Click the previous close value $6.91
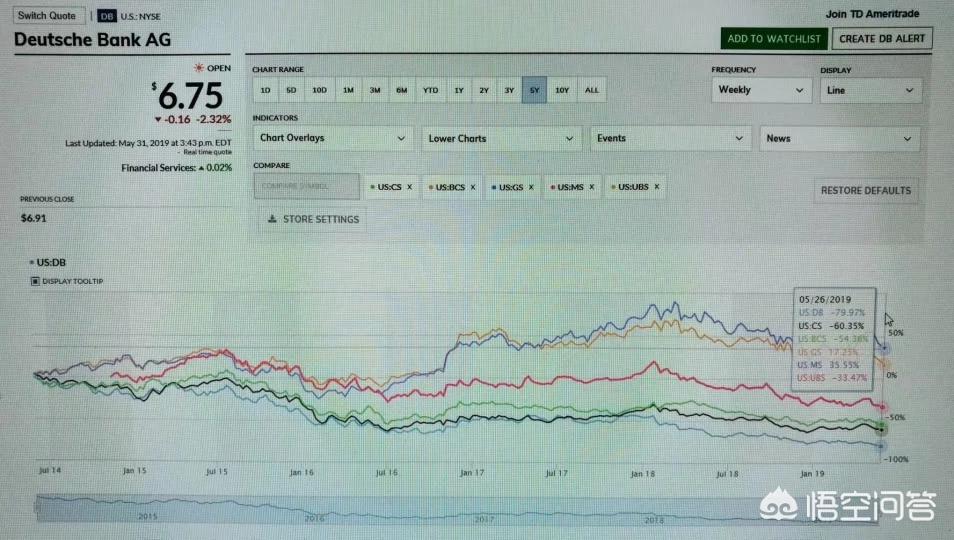 (33, 218)
